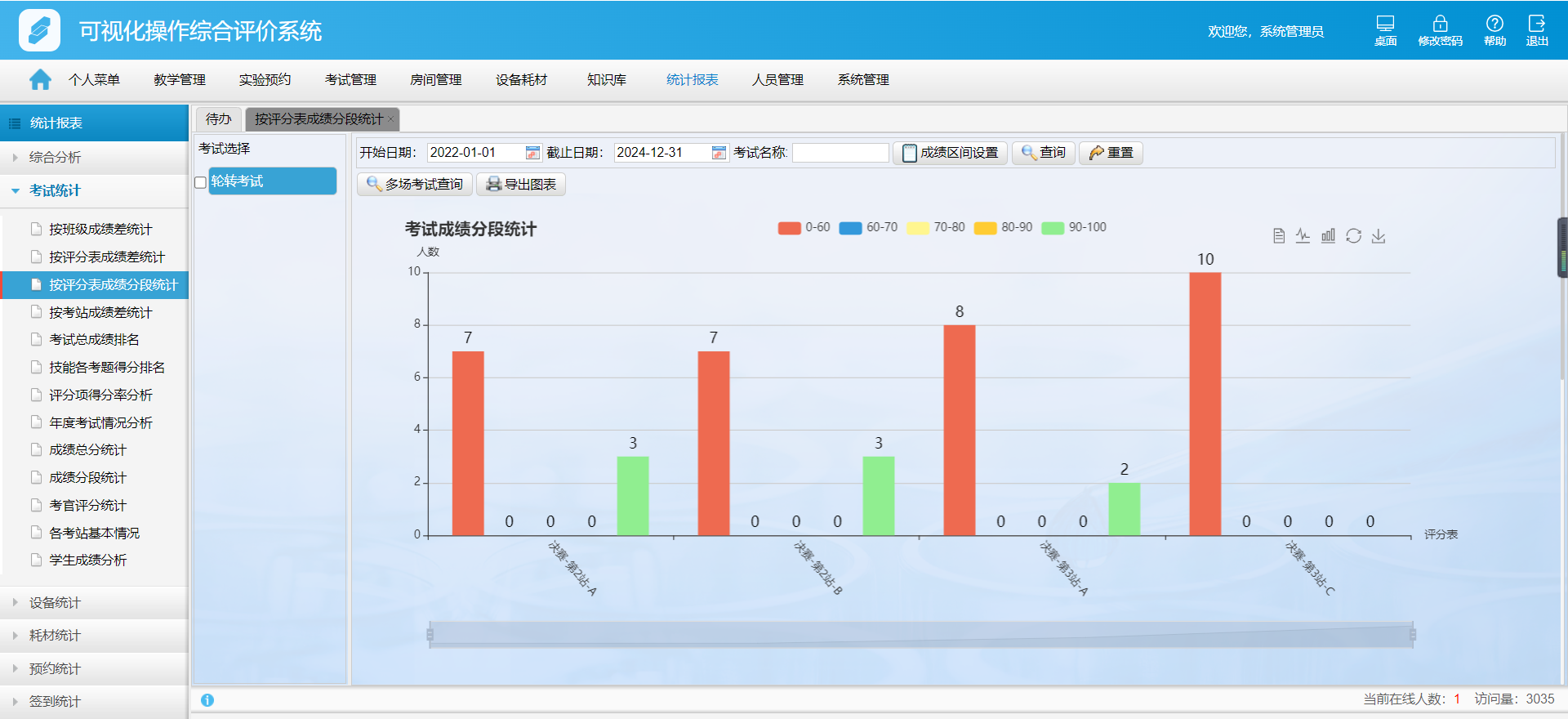Toggle the 轮转考试 checkbox
The image size is (1568, 719).
tap(200, 182)
